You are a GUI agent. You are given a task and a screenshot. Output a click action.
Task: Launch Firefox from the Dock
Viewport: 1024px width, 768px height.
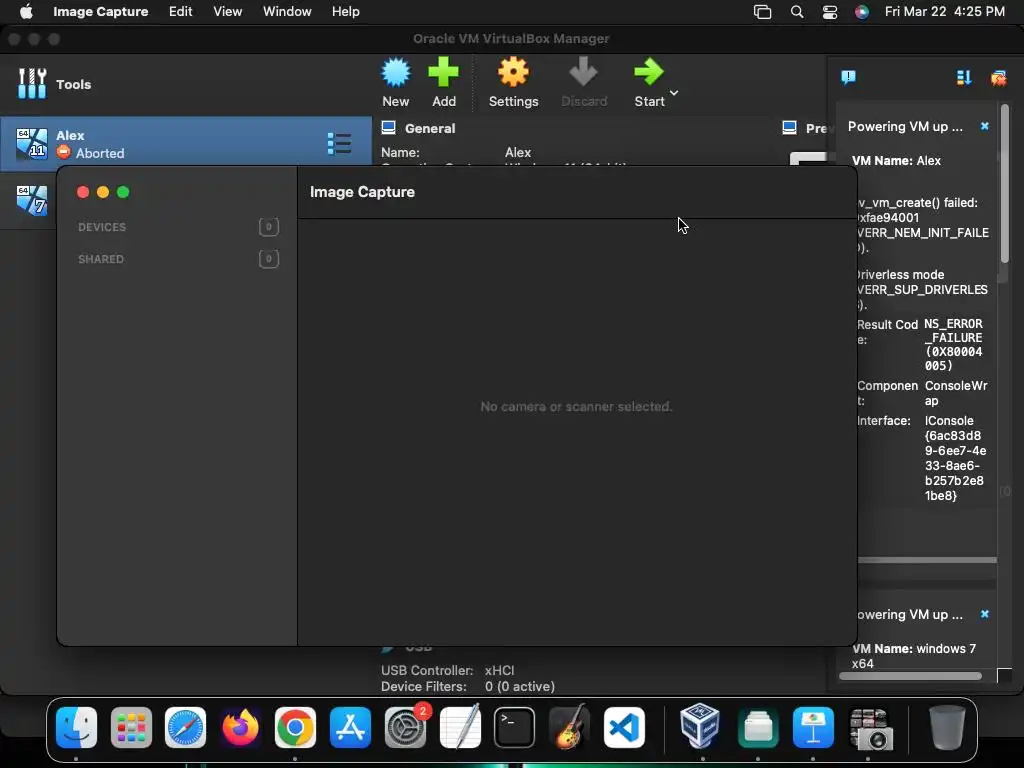[240, 727]
